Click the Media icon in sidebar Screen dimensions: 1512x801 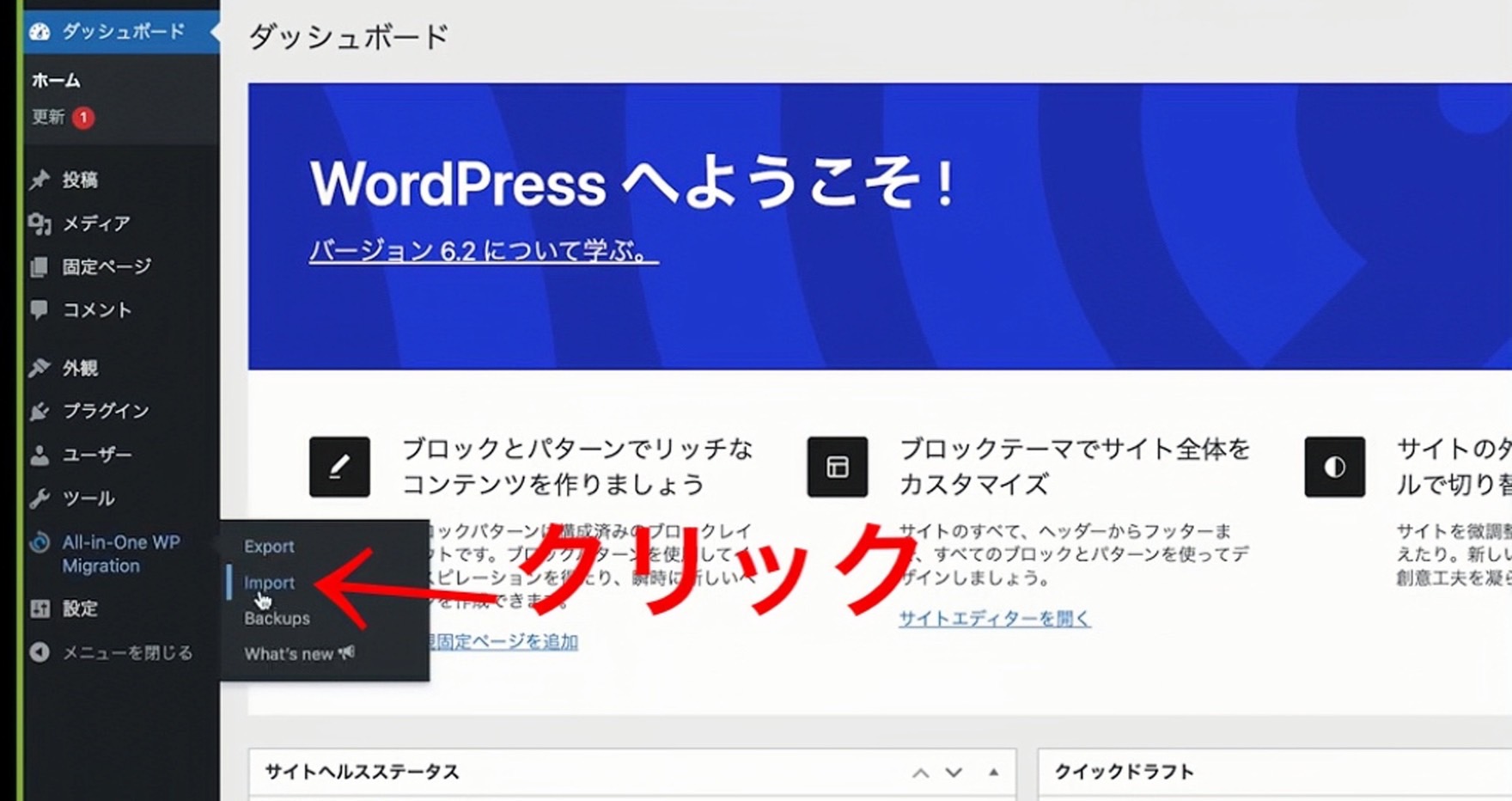click(x=40, y=223)
